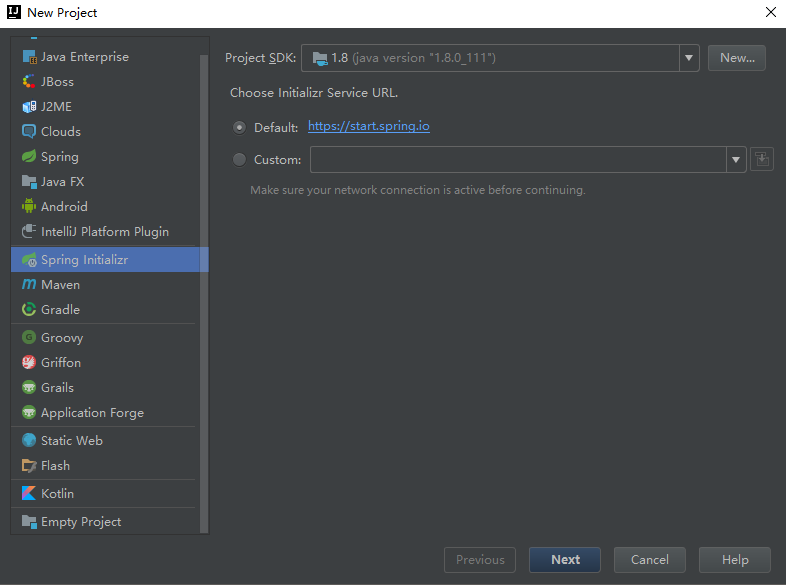Viewport: 786px width, 585px height.
Task: Click the Android robot icon
Action: coord(29,207)
